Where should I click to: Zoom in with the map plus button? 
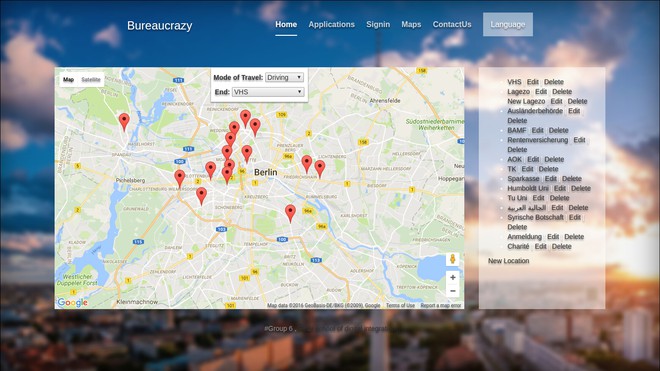452,278
